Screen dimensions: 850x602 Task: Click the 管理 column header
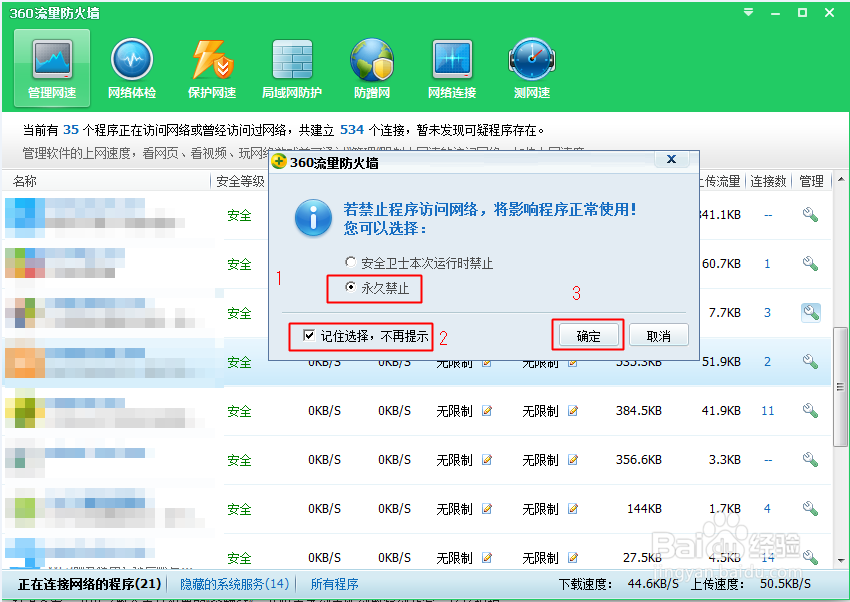coord(812,181)
